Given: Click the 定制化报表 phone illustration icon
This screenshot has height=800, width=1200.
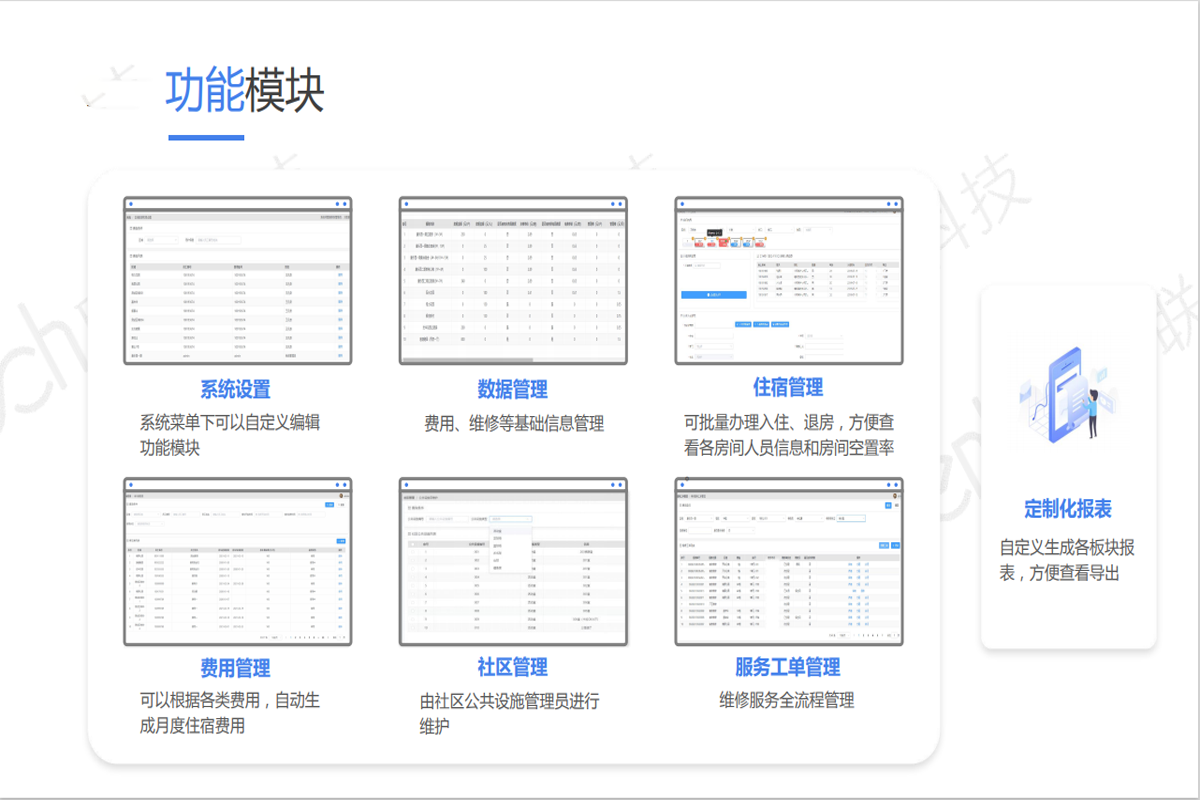Looking at the screenshot, I should tap(1067, 393).
